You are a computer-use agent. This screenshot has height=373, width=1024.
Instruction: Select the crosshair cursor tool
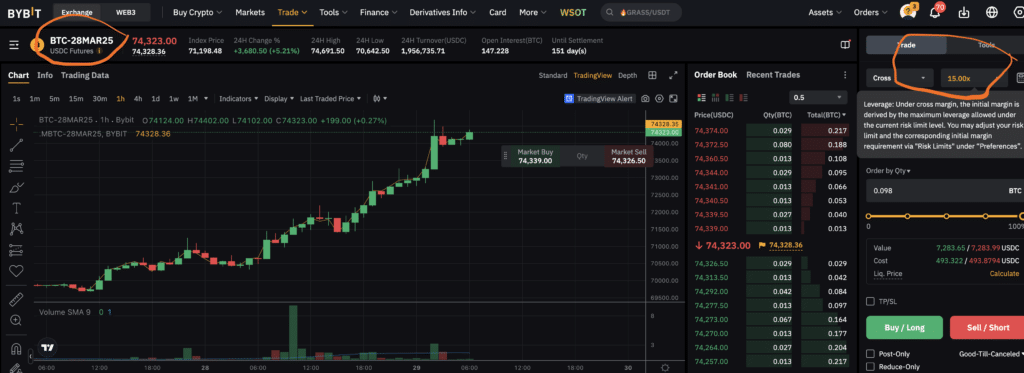[x=16, y=123]
